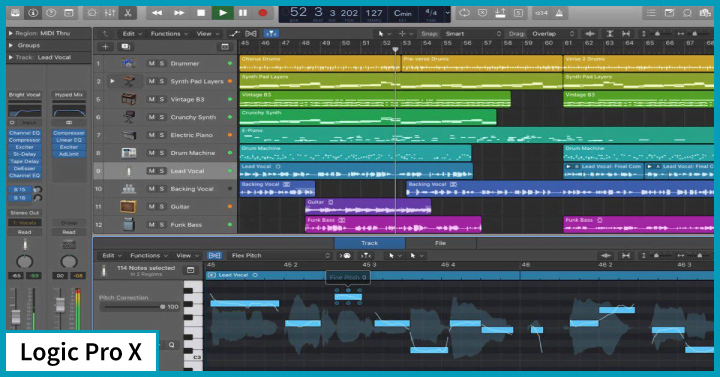Mute the Drummer track
The width and height of the screenshot is (720, 377).
(151, 63)
